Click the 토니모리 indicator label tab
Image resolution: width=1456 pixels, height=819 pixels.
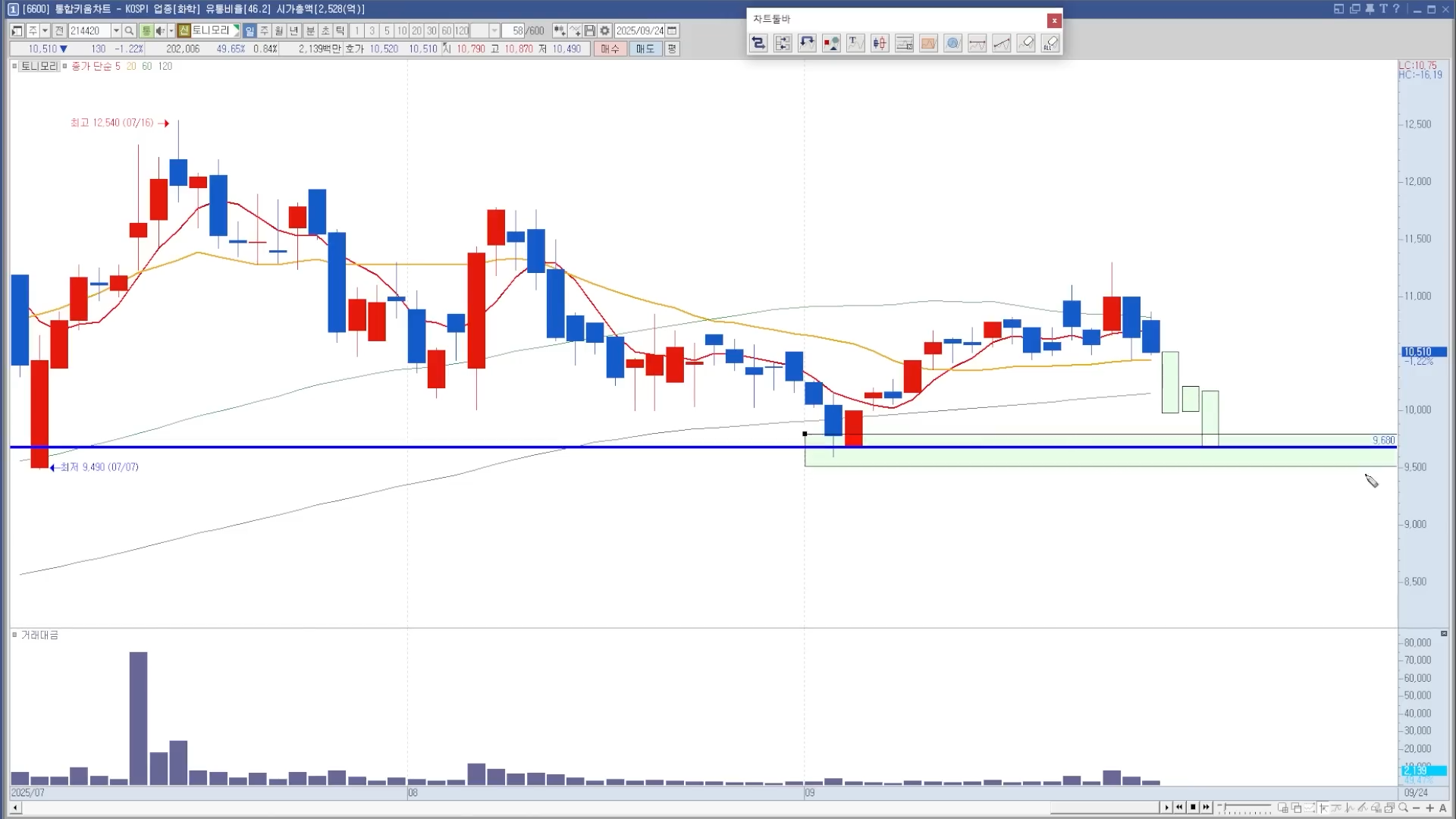pyautogui.click(x=39, y=66)
